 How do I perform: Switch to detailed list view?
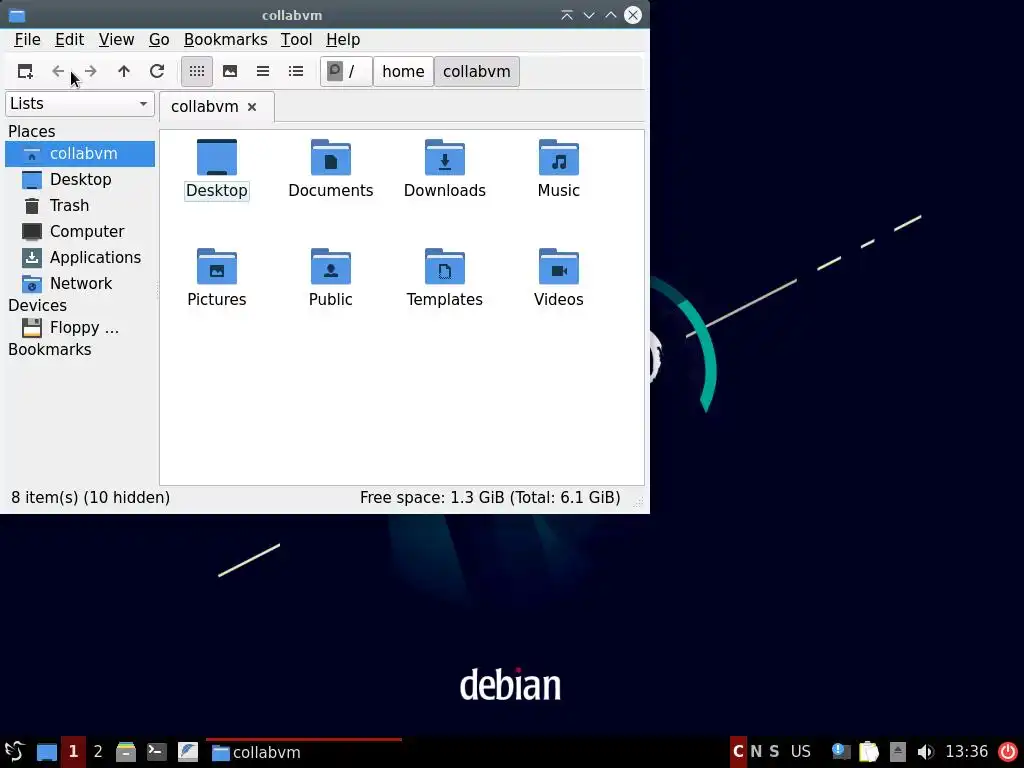296,71
